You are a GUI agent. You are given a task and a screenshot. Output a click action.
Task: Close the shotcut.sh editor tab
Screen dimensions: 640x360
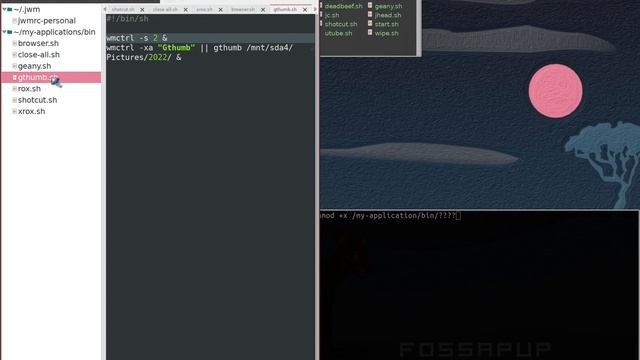click(x=142, y=10)
